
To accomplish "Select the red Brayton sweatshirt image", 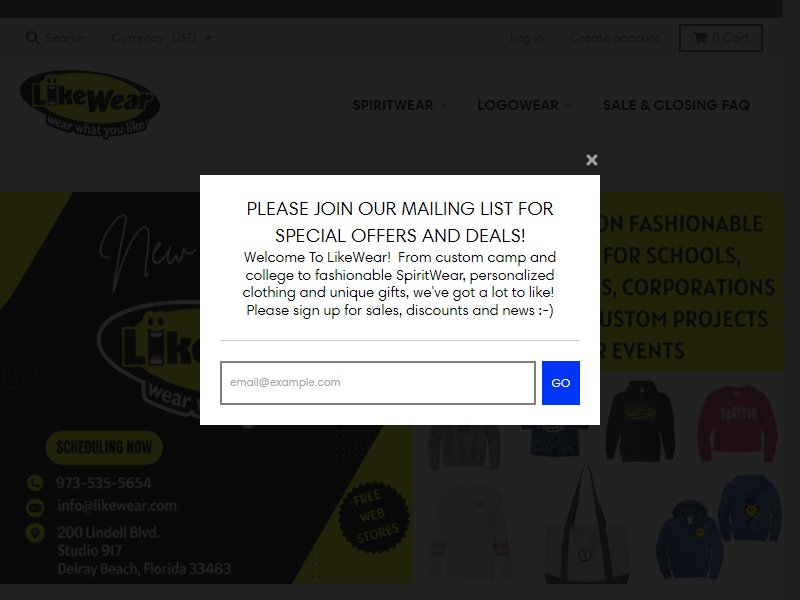I will 737,423.
